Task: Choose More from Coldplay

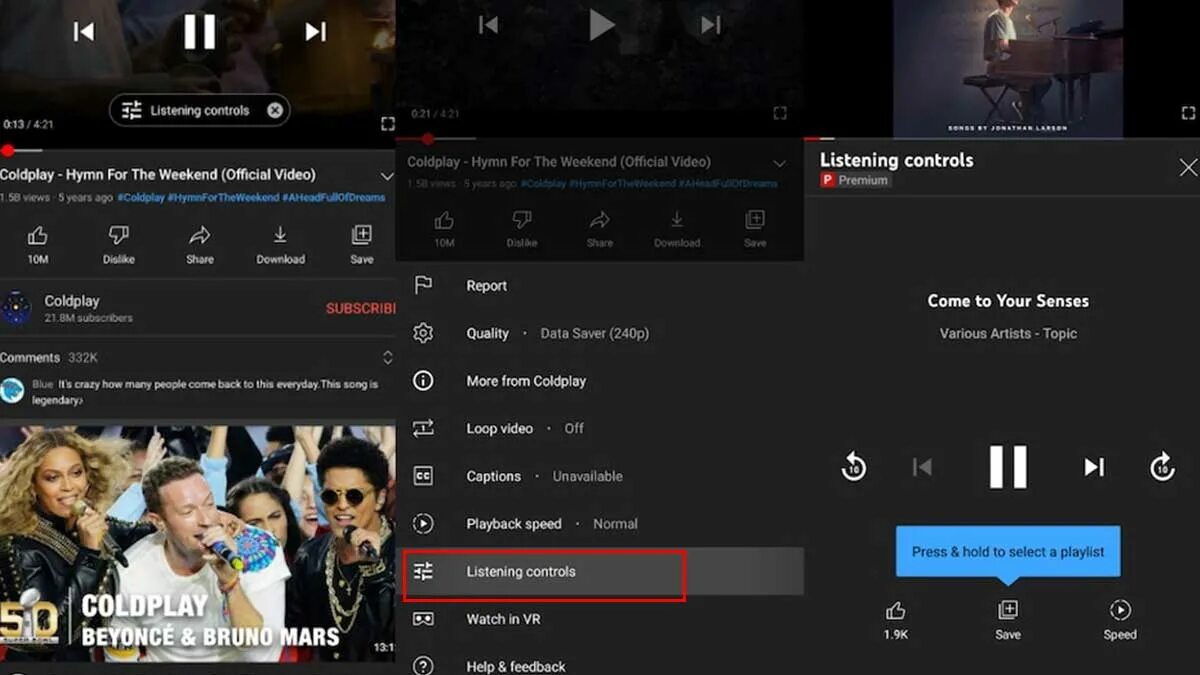Action: (x=600, y=381)
